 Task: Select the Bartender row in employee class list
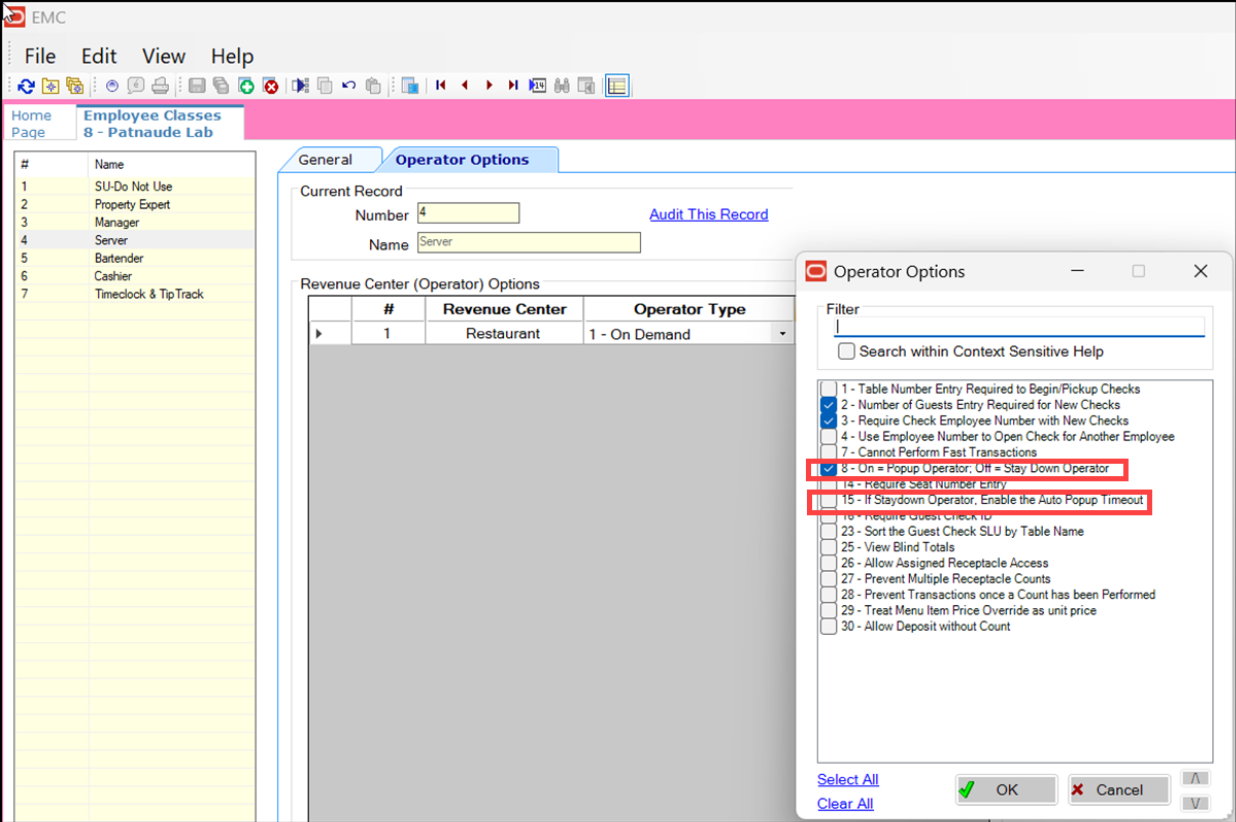[x=135, y=258]
